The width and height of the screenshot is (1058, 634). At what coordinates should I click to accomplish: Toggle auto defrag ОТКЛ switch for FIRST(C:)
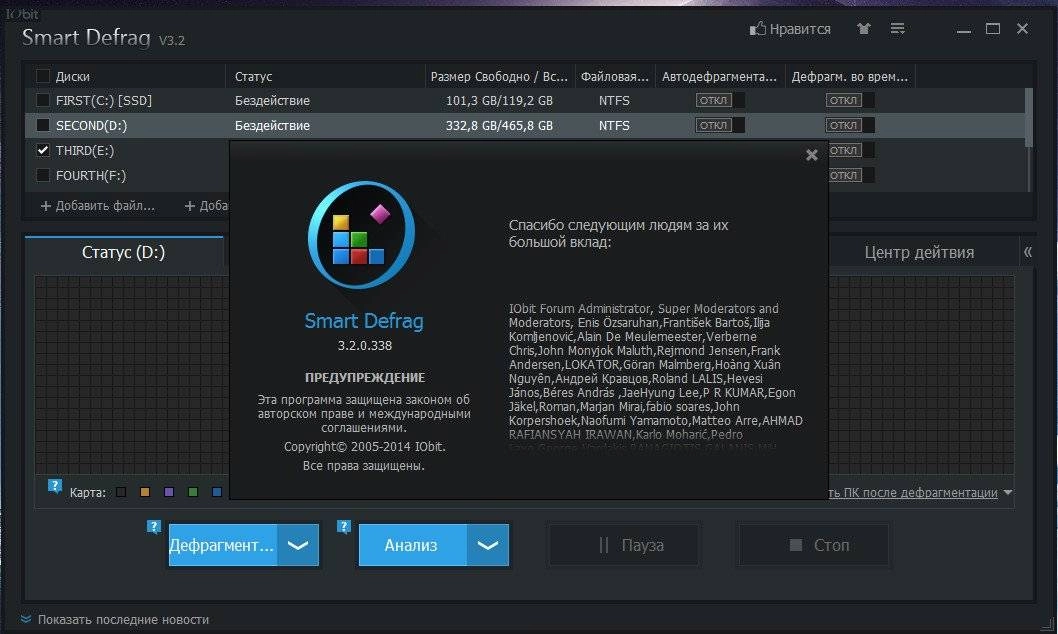pos(720,100)
